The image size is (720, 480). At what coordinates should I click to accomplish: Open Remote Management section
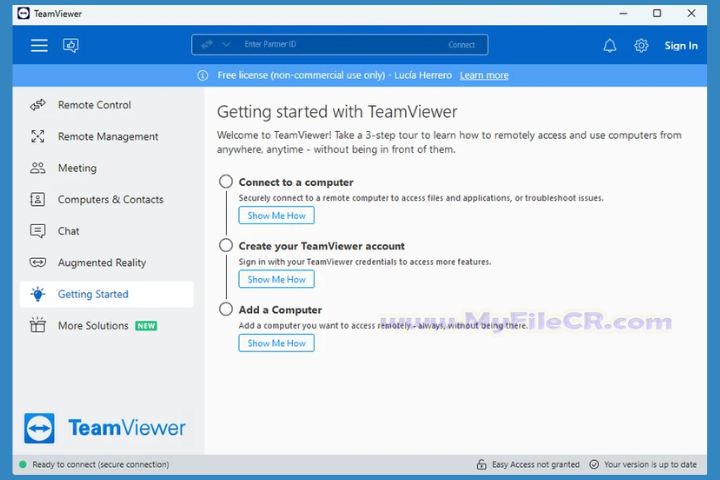[107, 136]
